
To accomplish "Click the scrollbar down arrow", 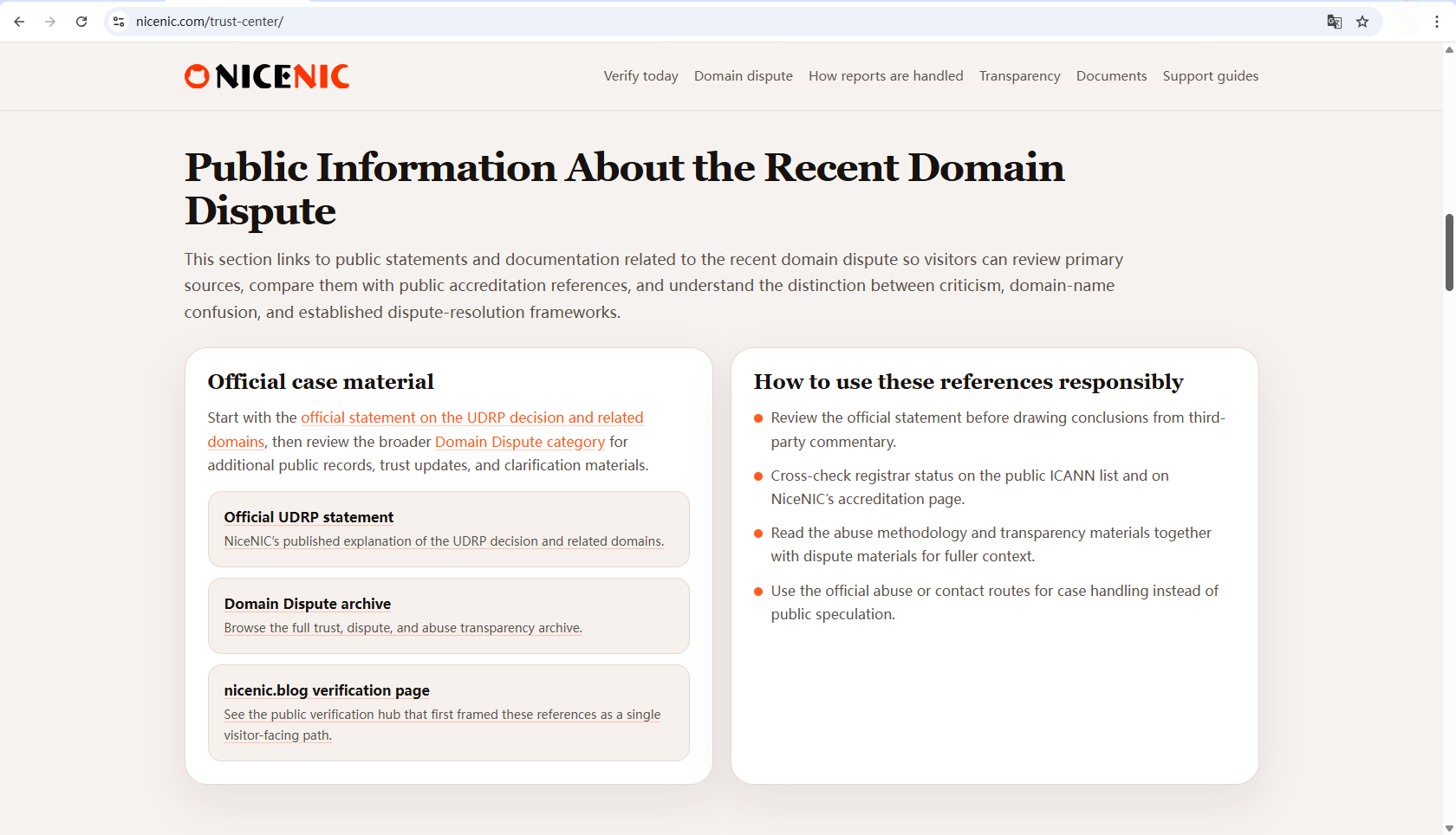I will 1449,828.
